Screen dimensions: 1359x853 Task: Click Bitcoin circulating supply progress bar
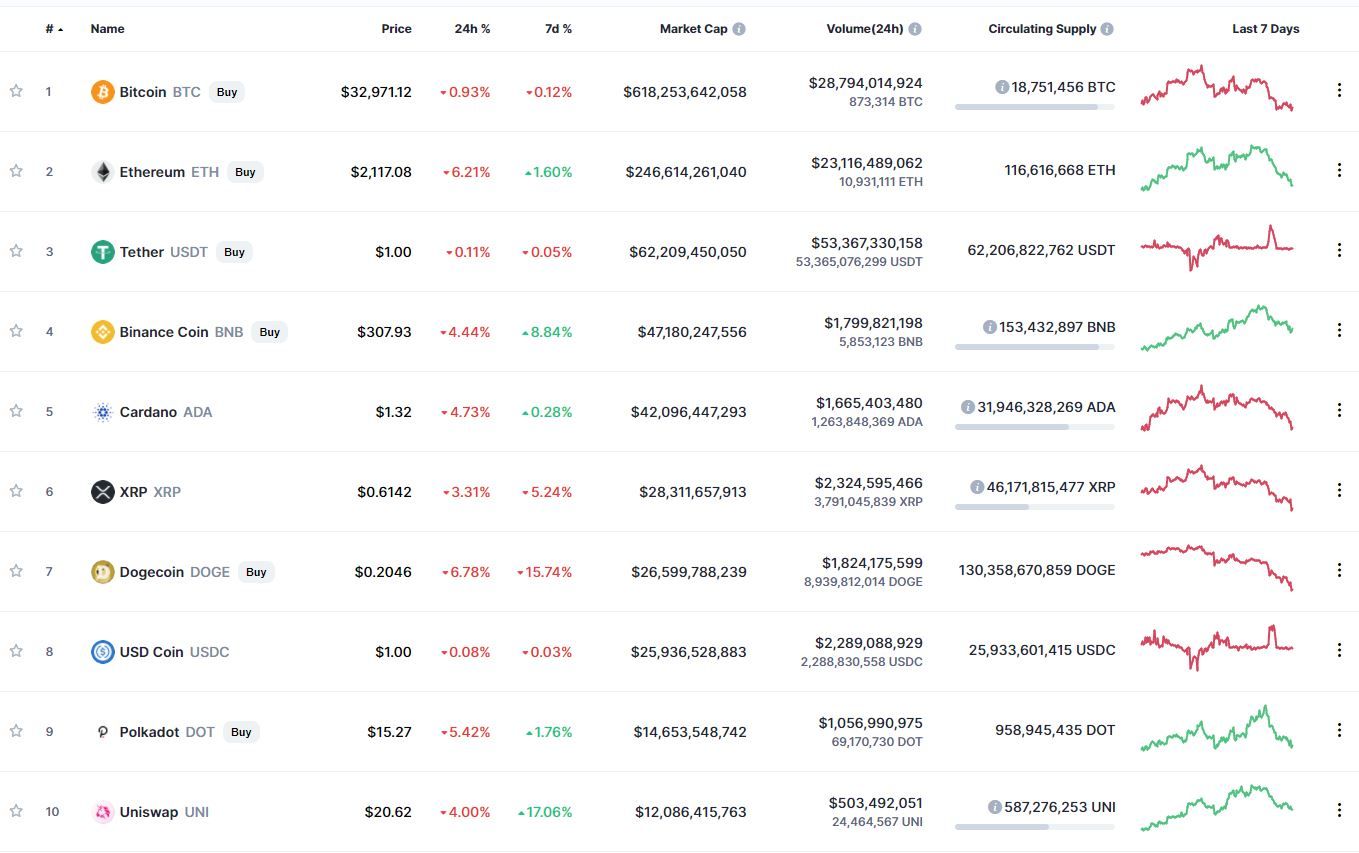point(1034,107)
